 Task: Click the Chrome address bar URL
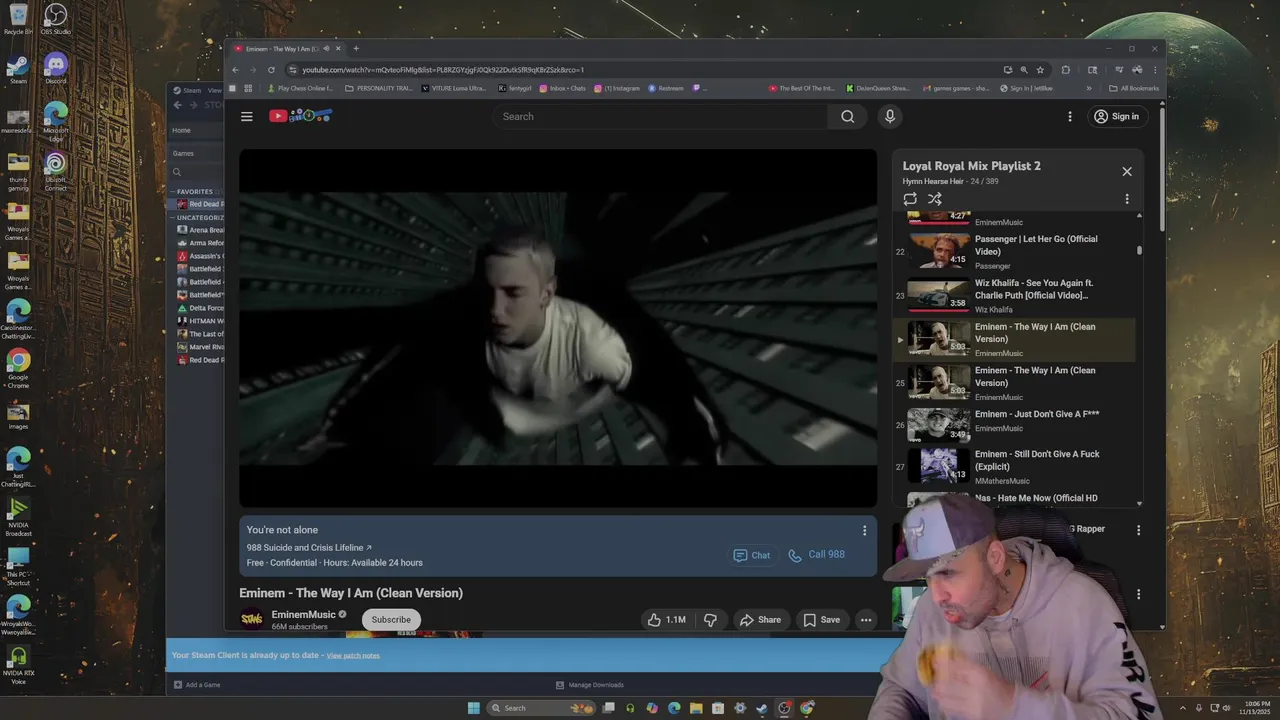point(443,70)
